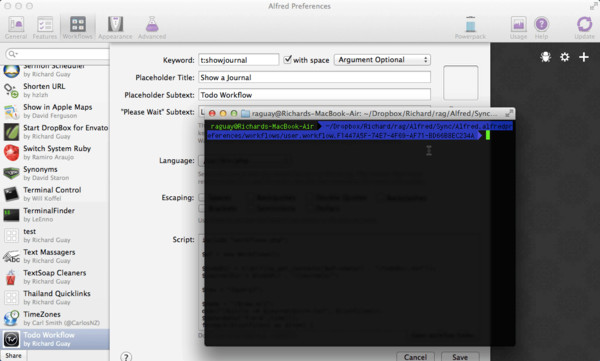This screenshot has width=600, height=361.
Task: Click the TextSoap Cleaners icon
Action: [x=11, y=276]
